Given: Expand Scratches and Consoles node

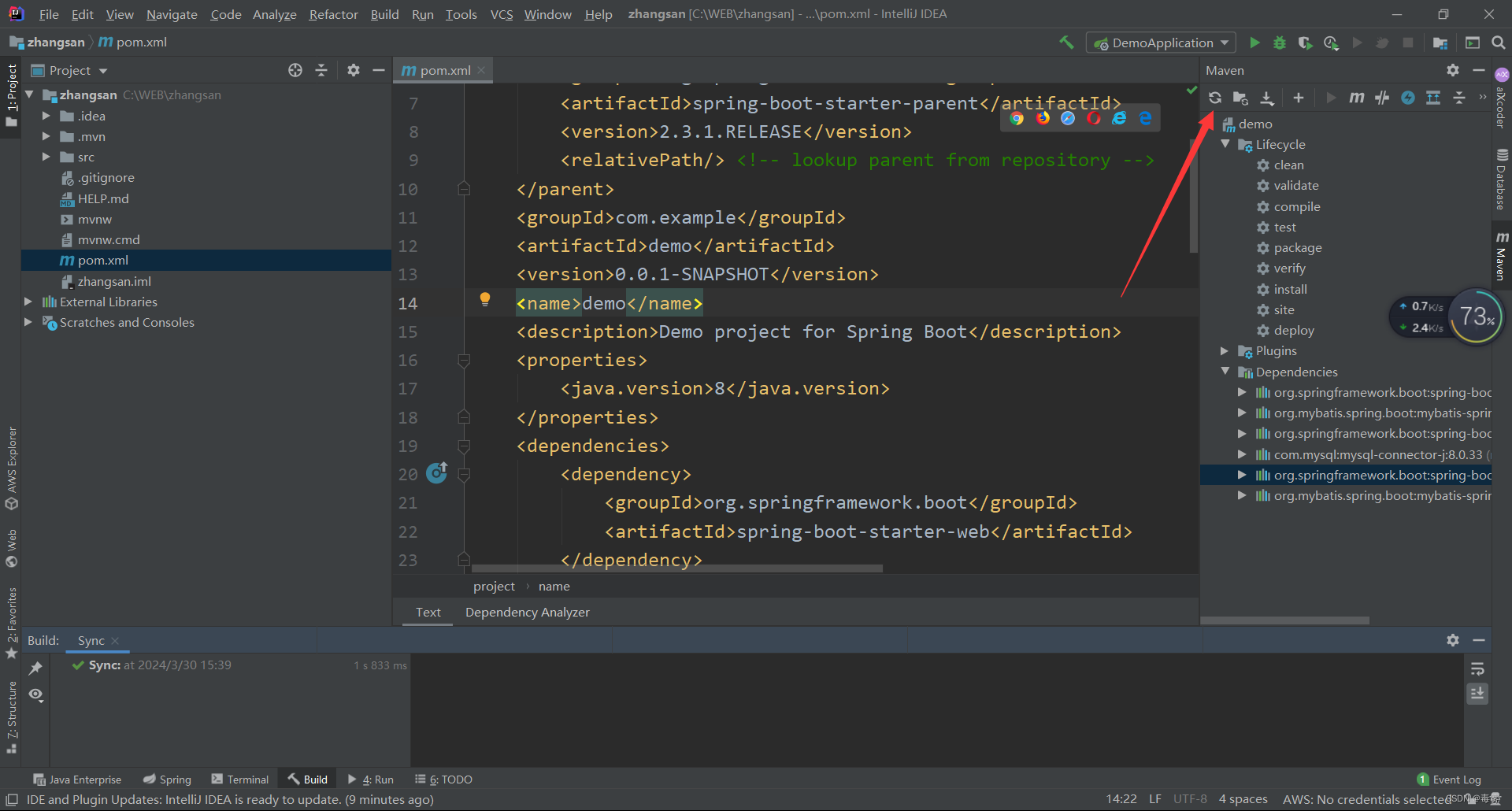Looking at the screenshot, I should [x=28, y=322].
